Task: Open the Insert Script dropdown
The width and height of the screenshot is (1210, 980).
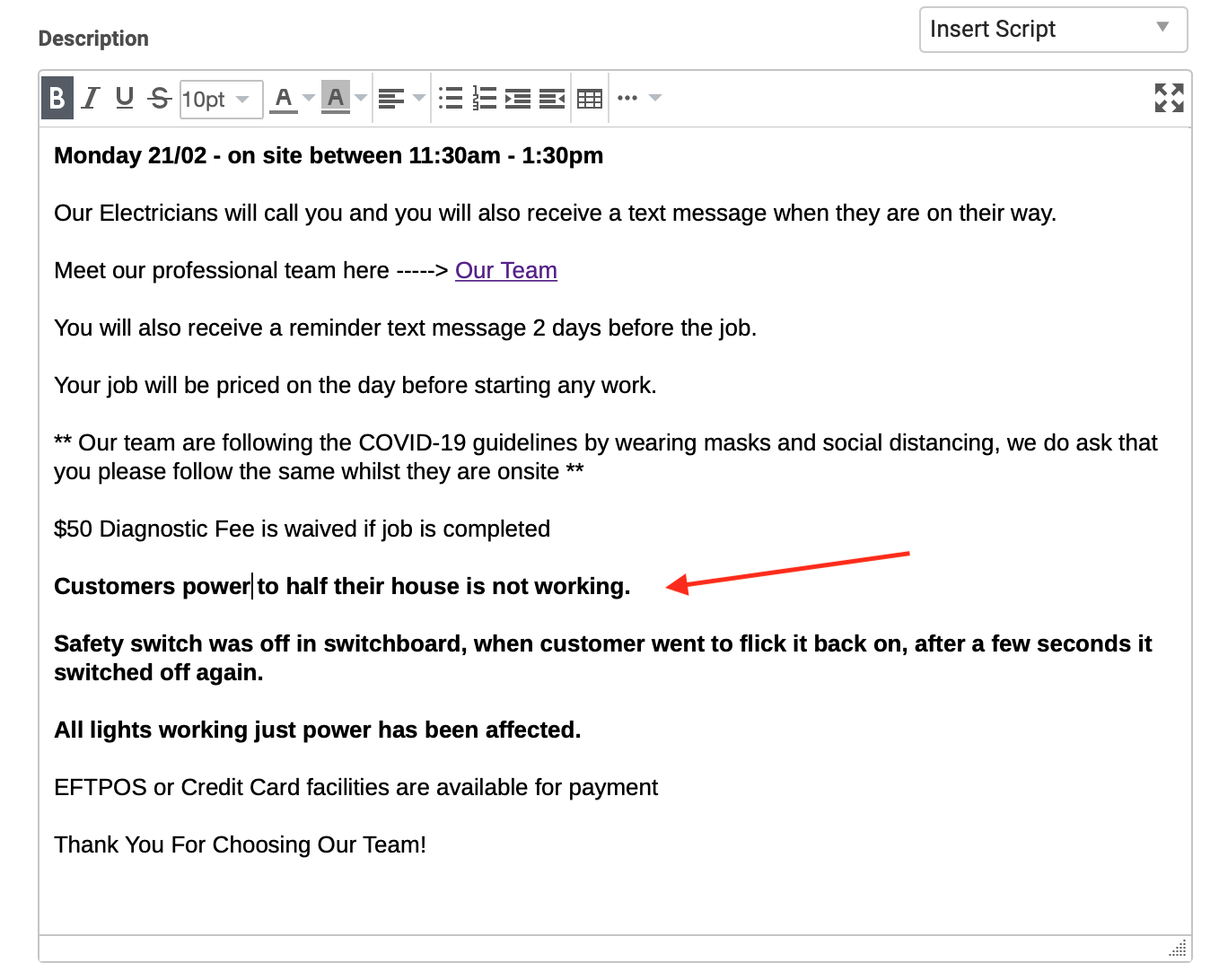Action: 1053,30
